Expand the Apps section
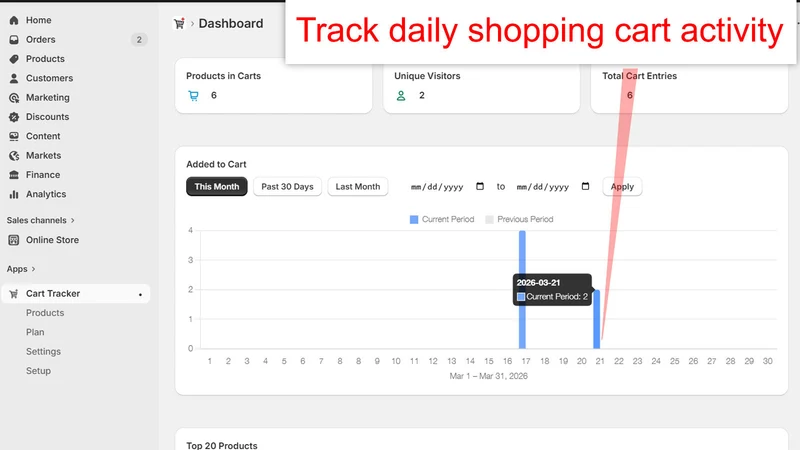Viewport: 800px width, 450px height. [21, 269]
